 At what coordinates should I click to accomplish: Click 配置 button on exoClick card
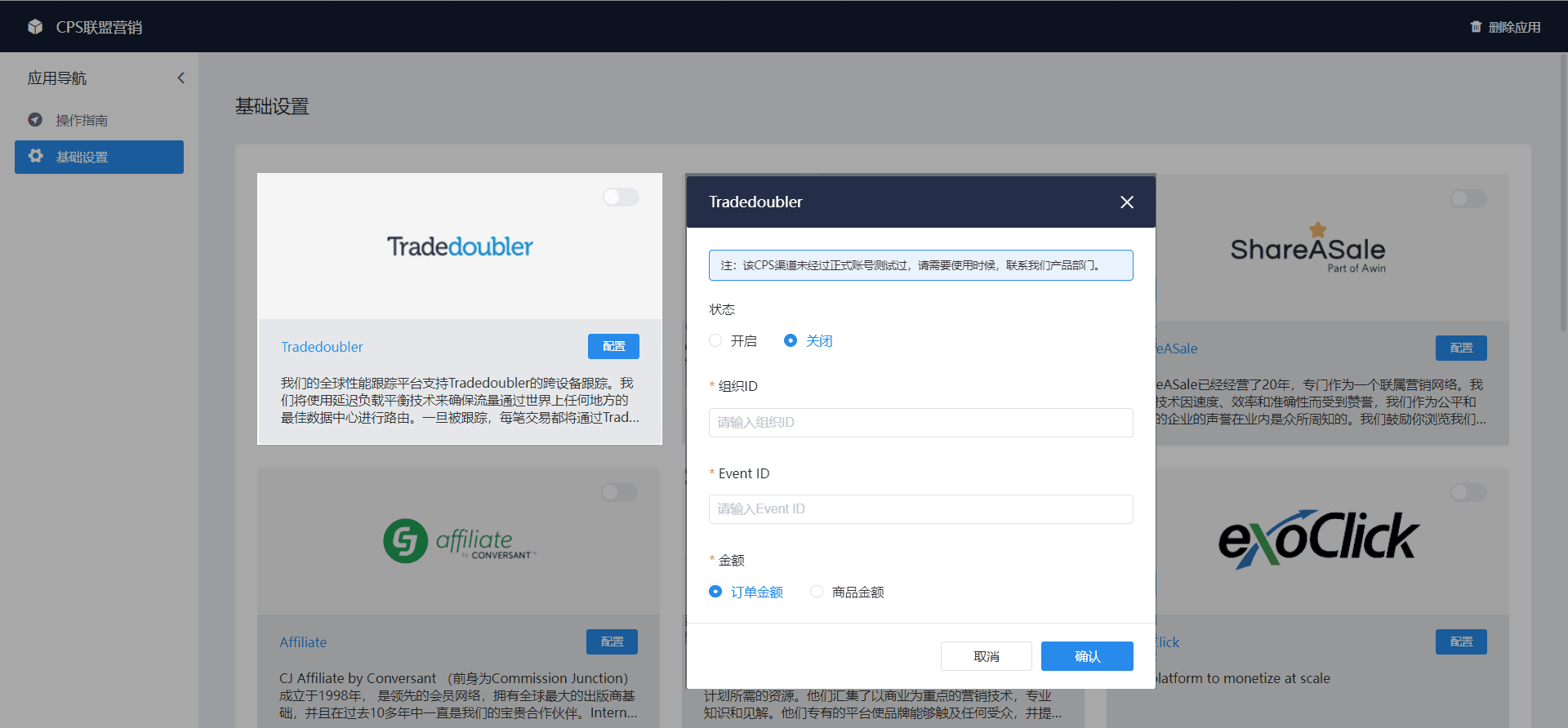pos(1461,641)
